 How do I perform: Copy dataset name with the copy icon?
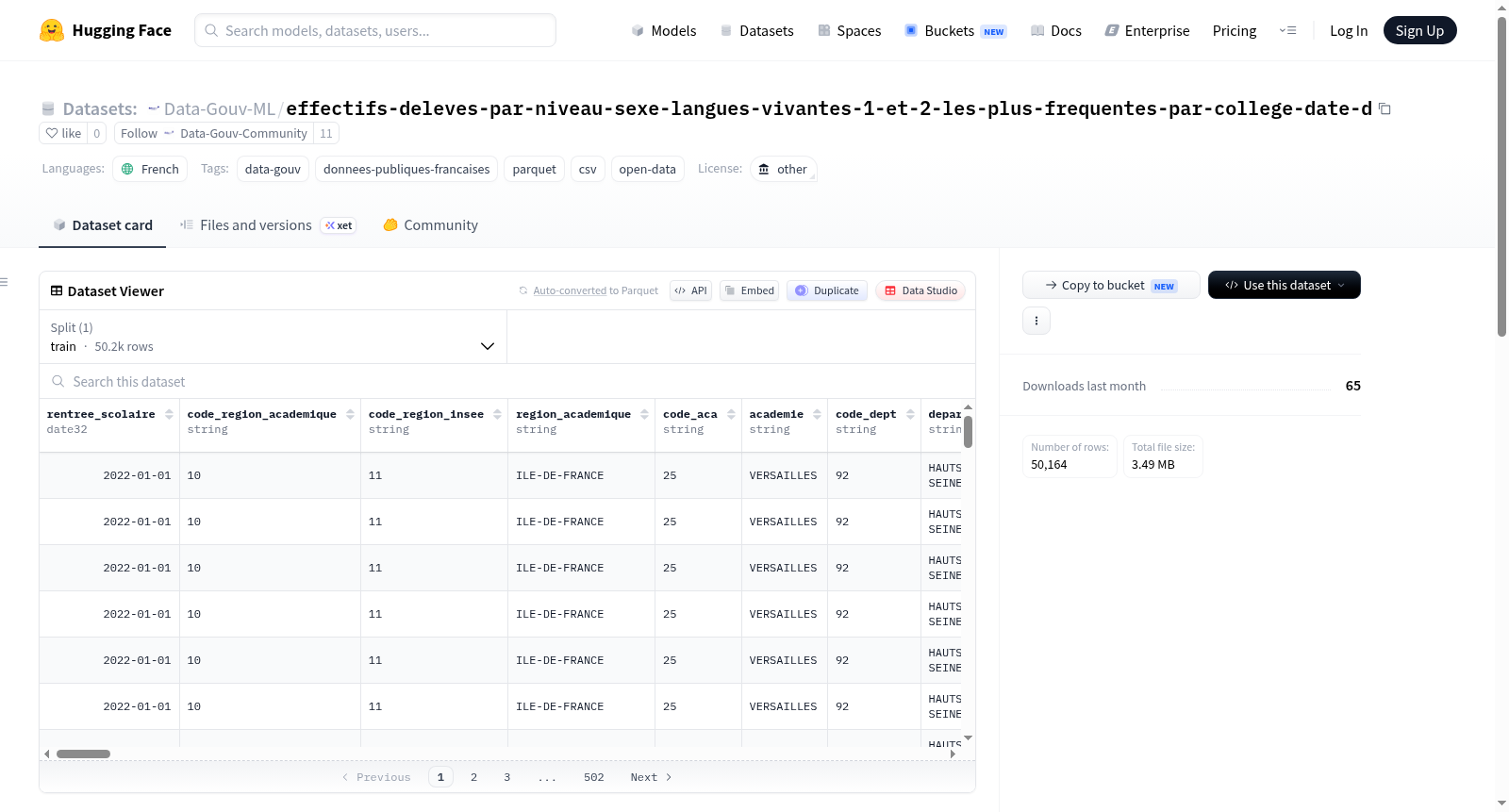[x=1385, y=108]
